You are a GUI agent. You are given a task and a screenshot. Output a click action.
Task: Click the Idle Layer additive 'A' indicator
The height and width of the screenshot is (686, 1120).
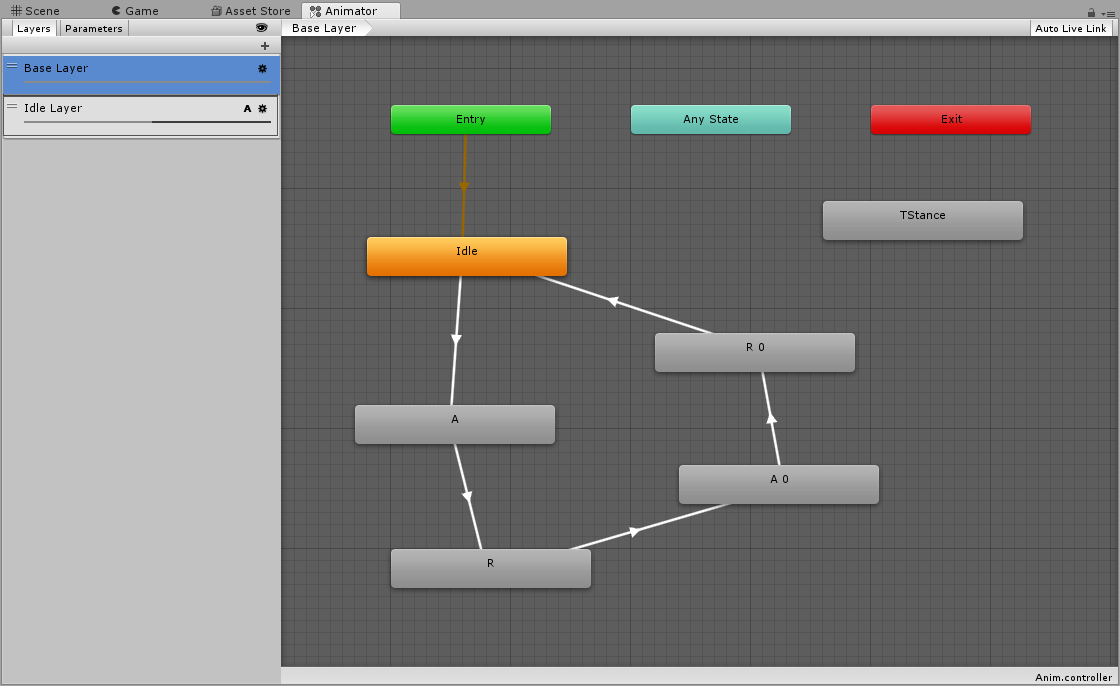point(247,108)
